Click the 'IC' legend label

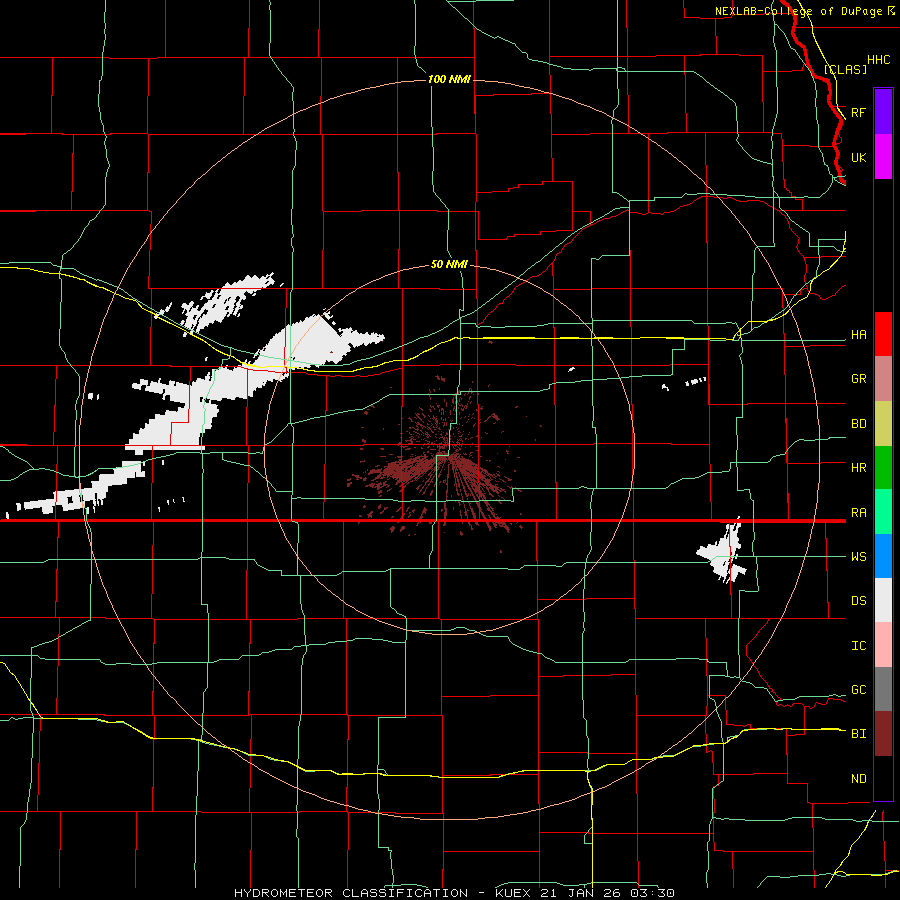(858, 646)
